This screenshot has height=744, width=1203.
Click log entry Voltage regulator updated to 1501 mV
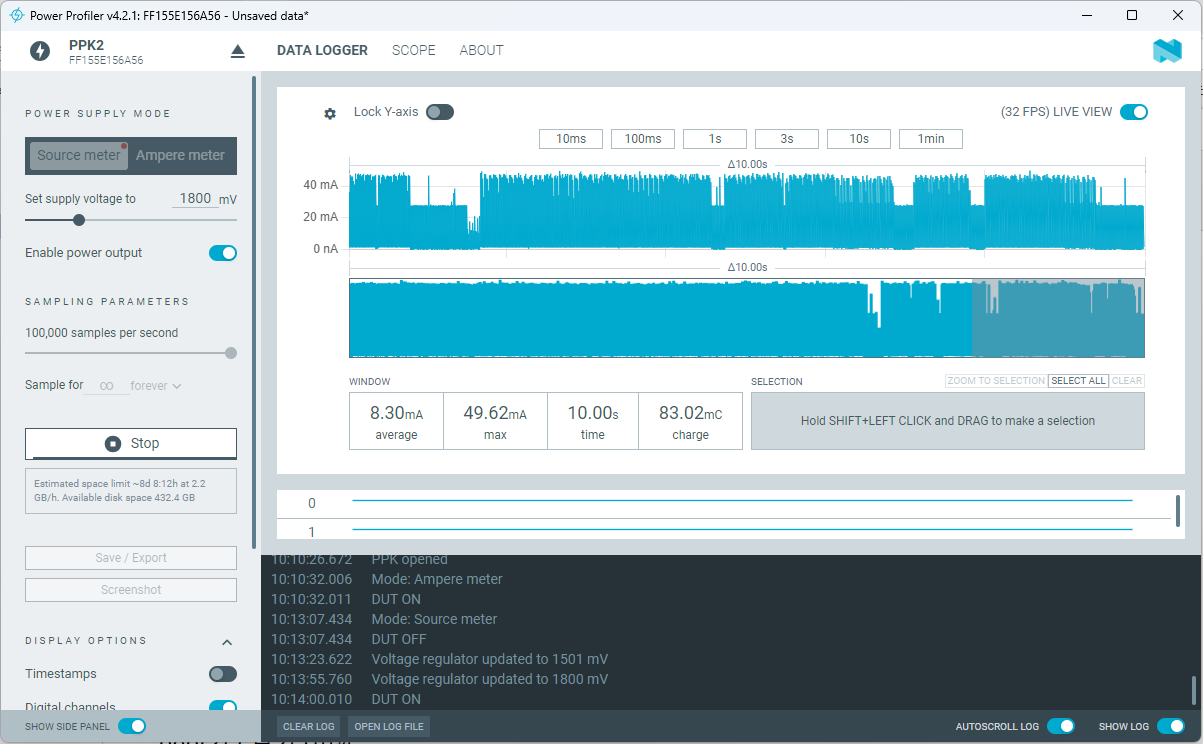490,659
